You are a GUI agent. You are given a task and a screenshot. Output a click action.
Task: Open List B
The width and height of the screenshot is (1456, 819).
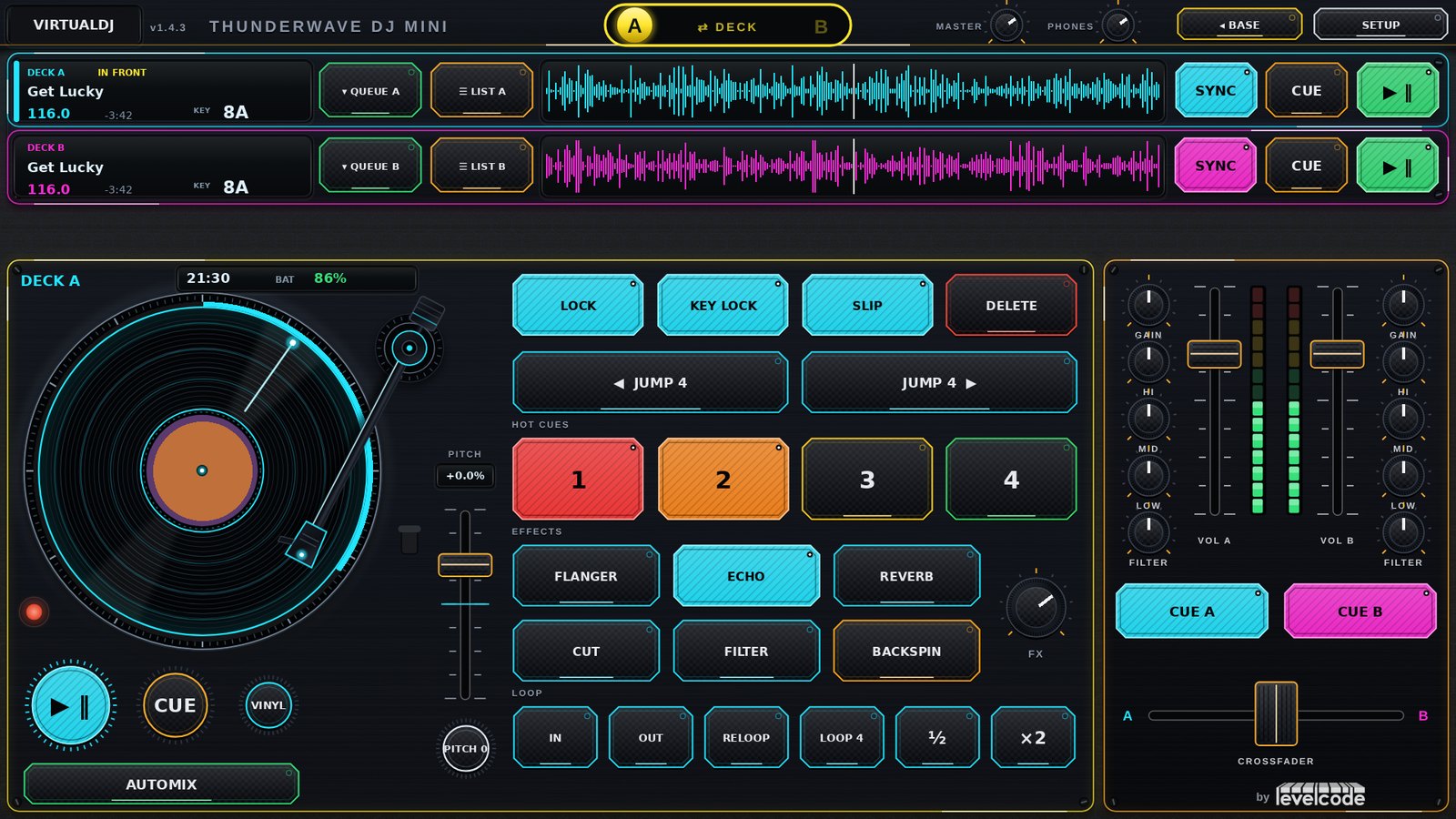point(481,167)
